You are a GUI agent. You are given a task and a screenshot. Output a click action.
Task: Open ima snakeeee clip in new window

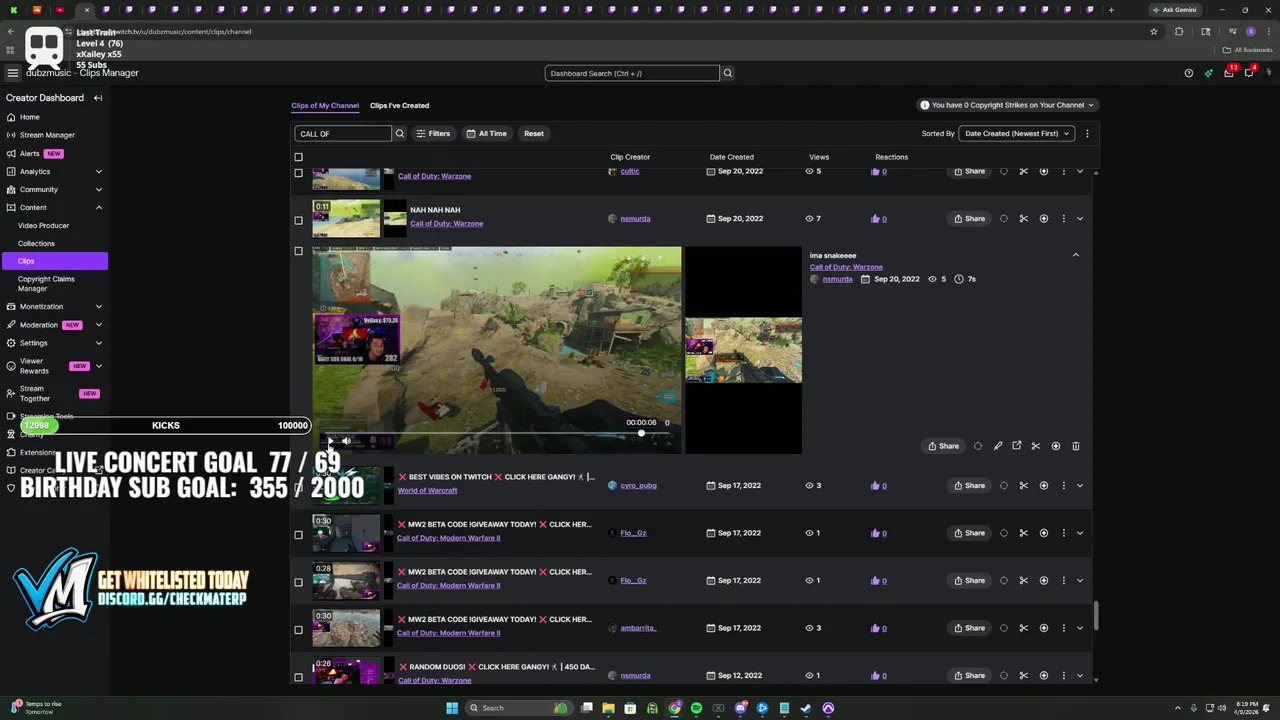point(1017,446)
